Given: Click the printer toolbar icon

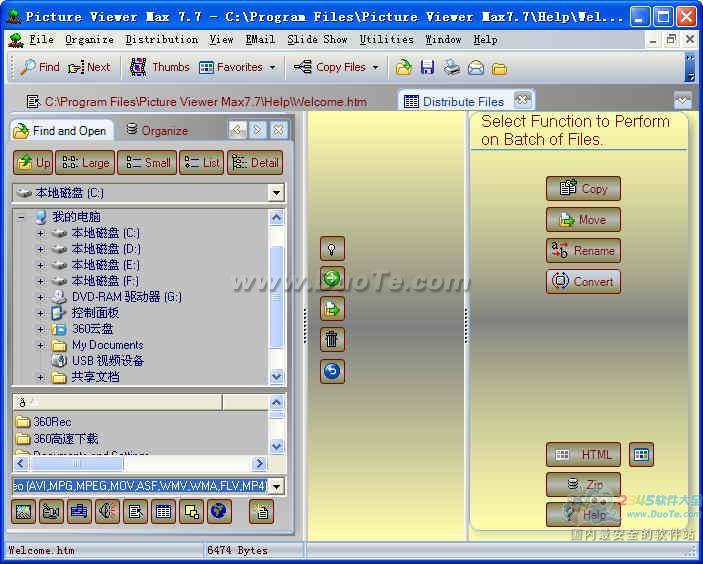Looking at the screenshot, I should [x=451, y=67].
